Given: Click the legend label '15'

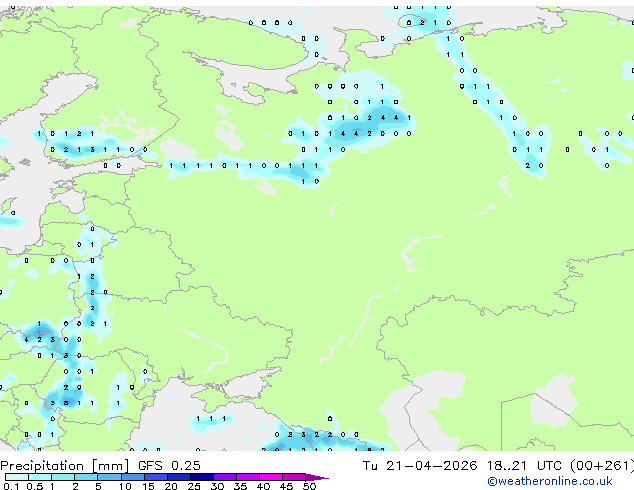Looking at the screenshot, I should (148, 486).
